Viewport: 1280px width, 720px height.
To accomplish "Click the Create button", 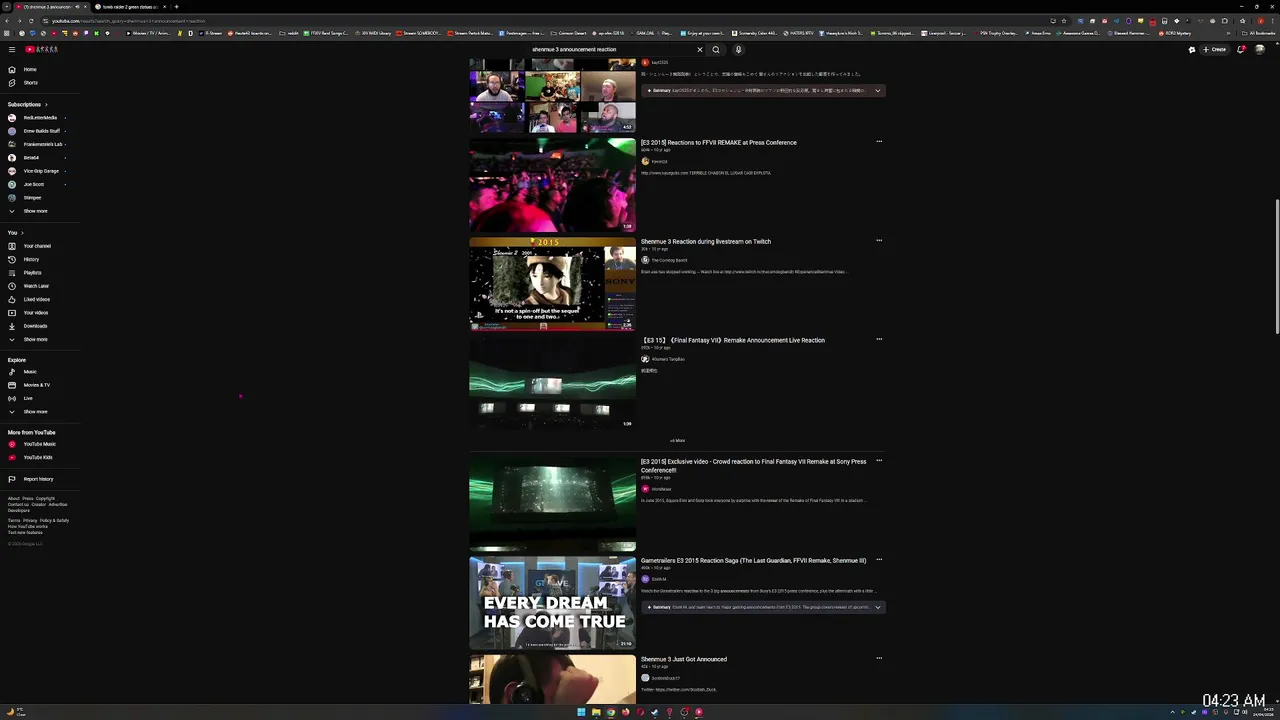I will click(x=1215, y=49).
